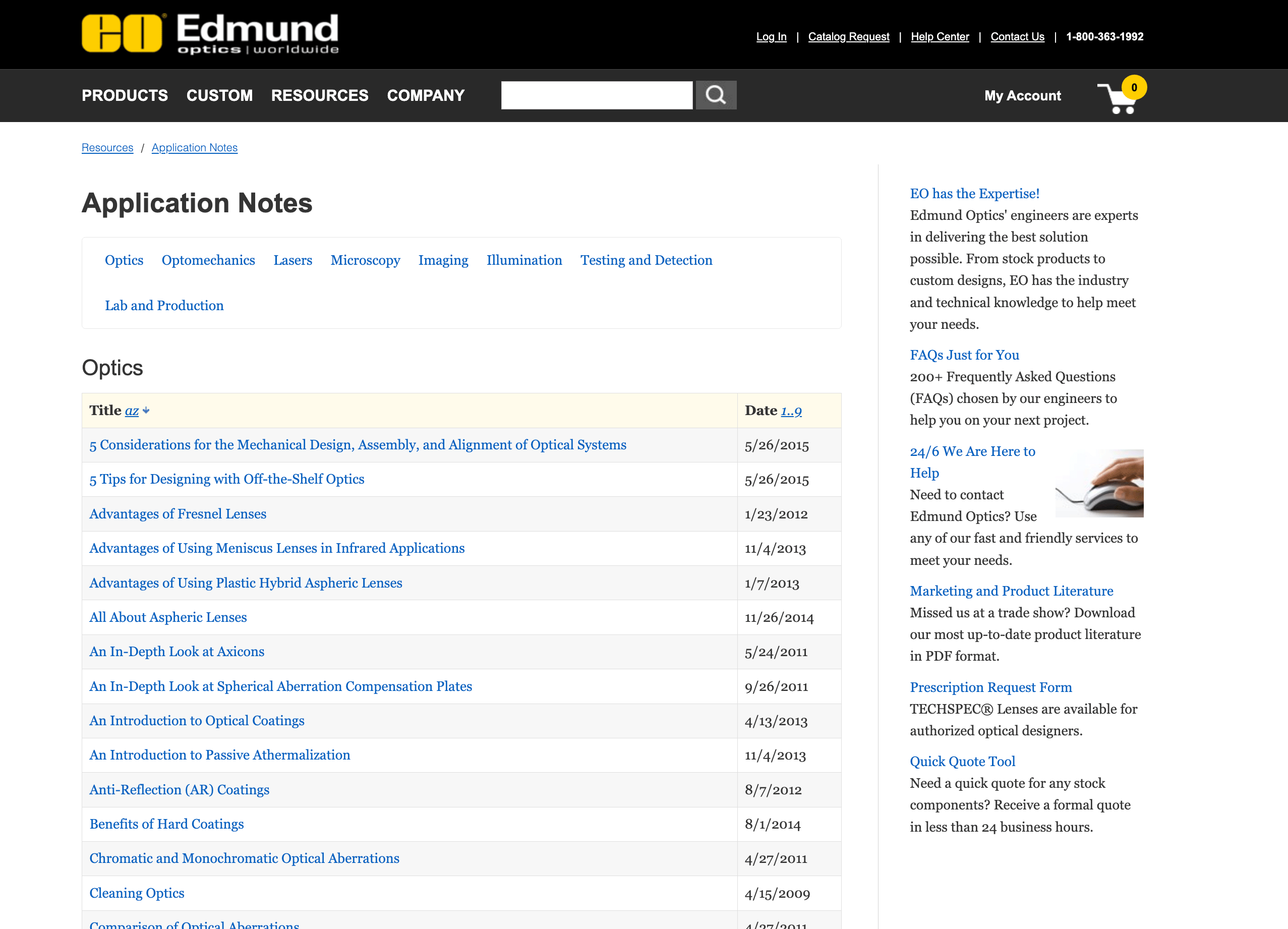
Task: Click the magnifying glass search button
Action: (716, 95)
